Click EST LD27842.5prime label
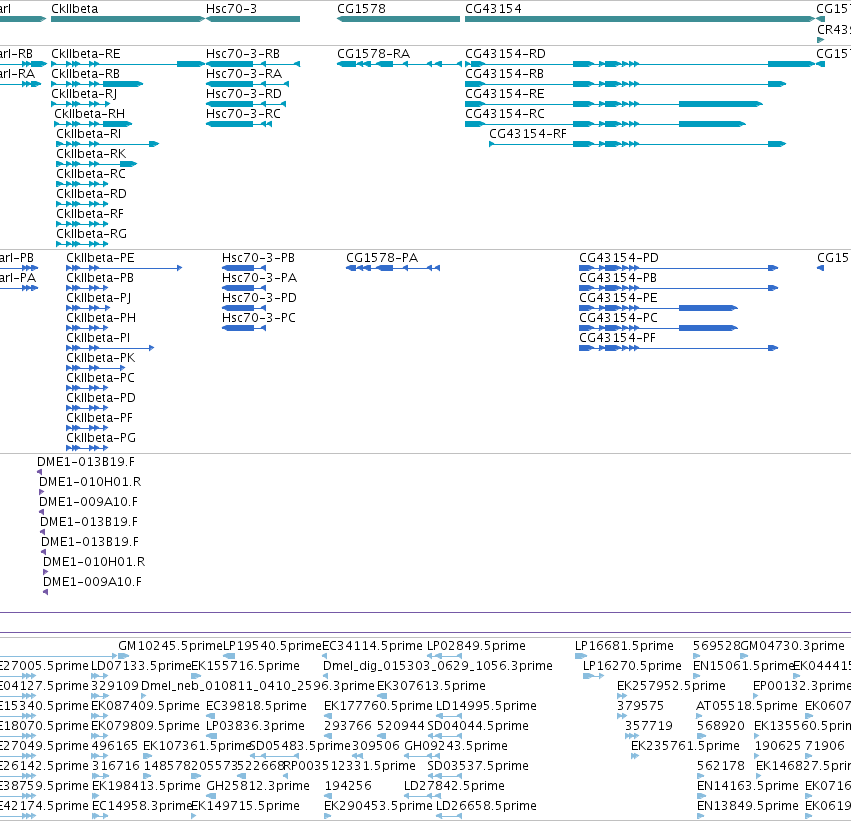The width and height of the screenshot is (851, 821). tap(454, 786)
